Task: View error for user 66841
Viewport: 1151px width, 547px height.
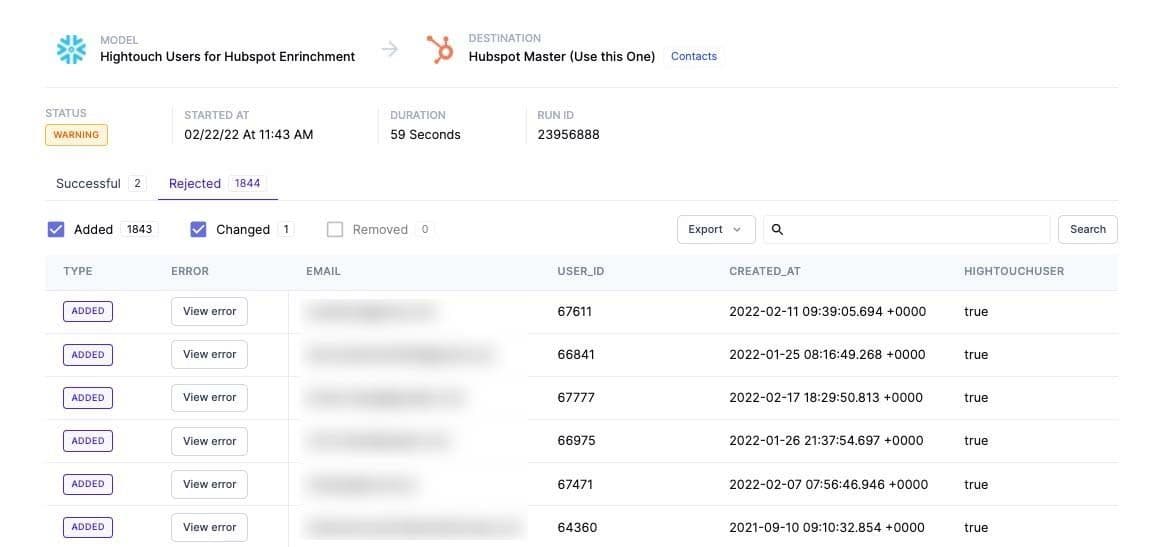Action: 209,354
